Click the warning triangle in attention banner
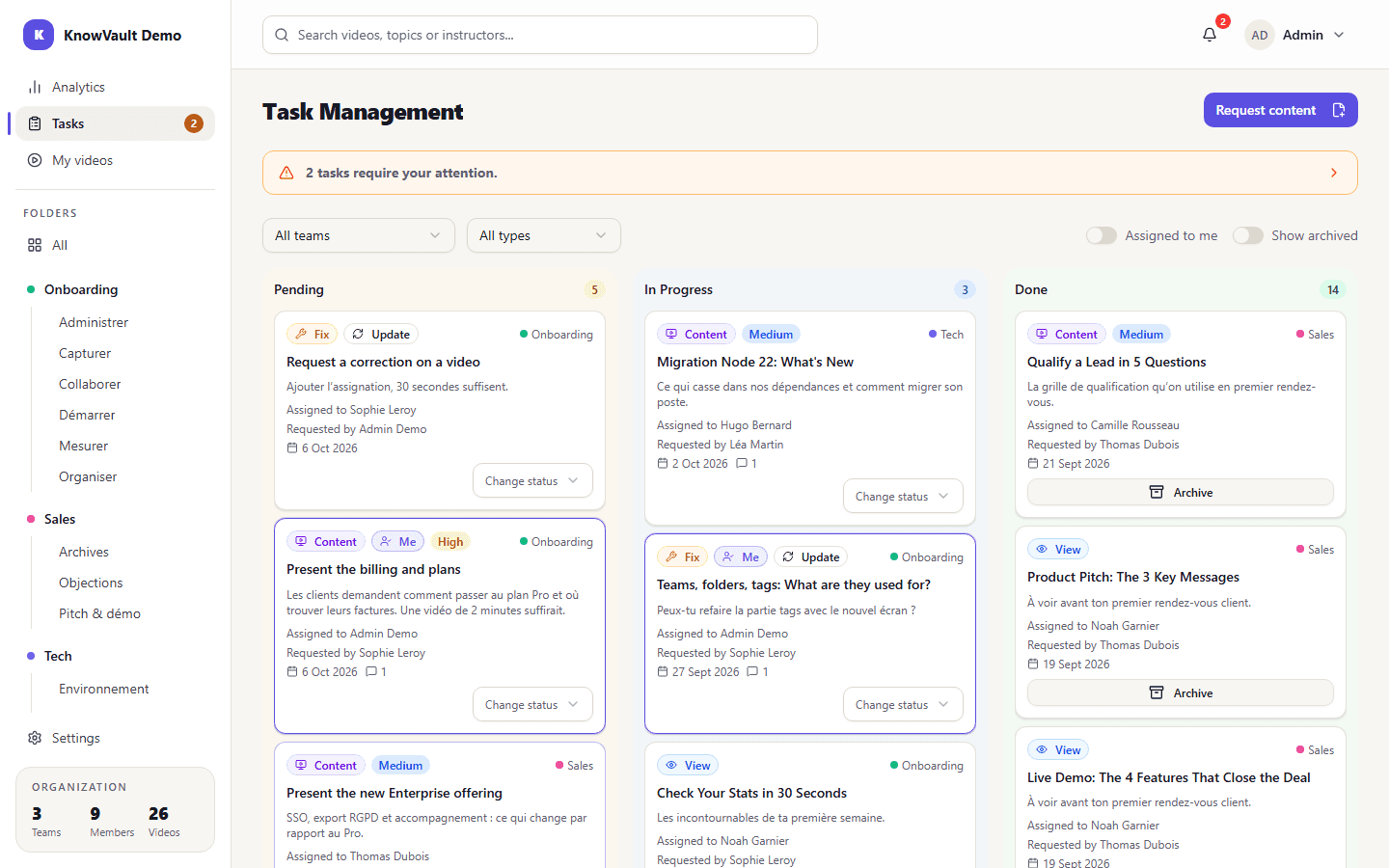 286,173
